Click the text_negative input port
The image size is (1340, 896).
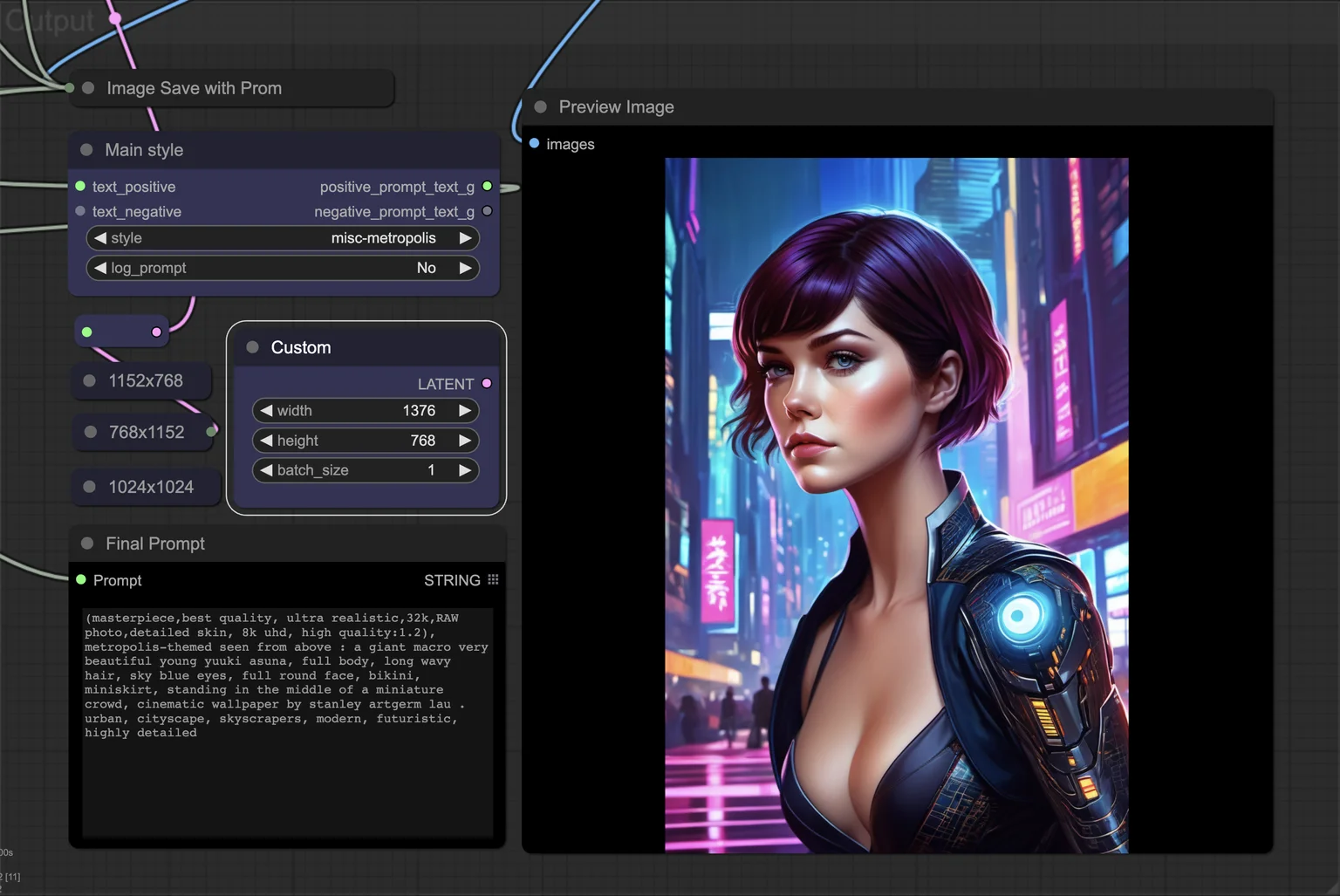point(80,211)
